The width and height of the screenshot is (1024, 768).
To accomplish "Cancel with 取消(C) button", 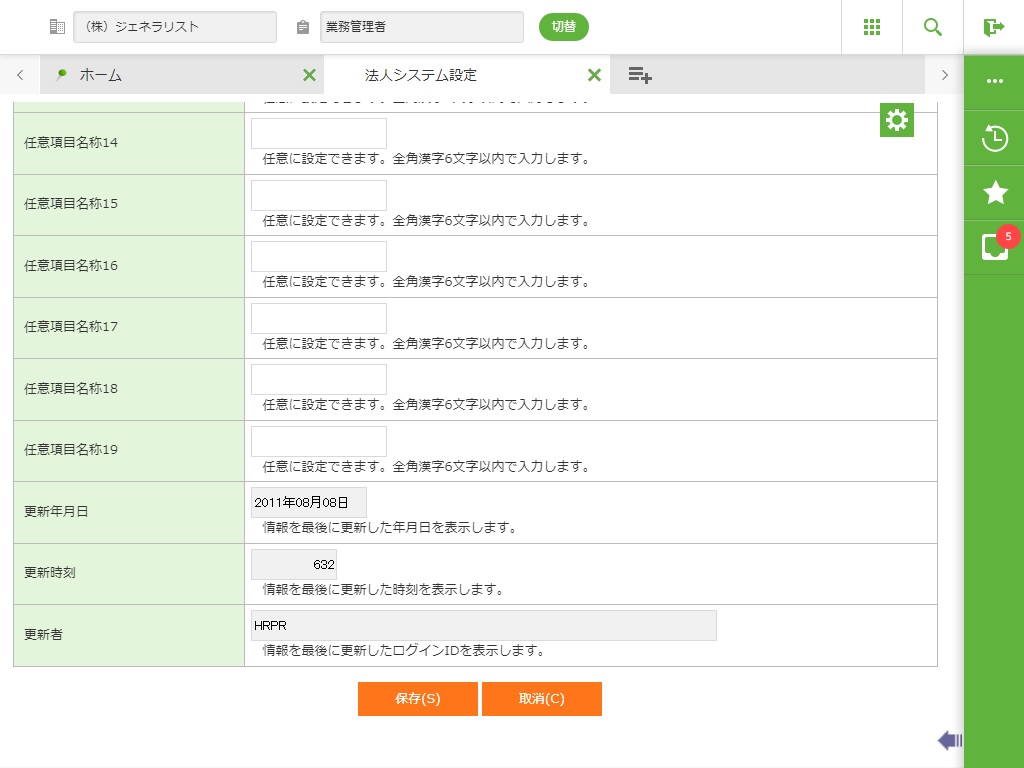I will point(542,699).
